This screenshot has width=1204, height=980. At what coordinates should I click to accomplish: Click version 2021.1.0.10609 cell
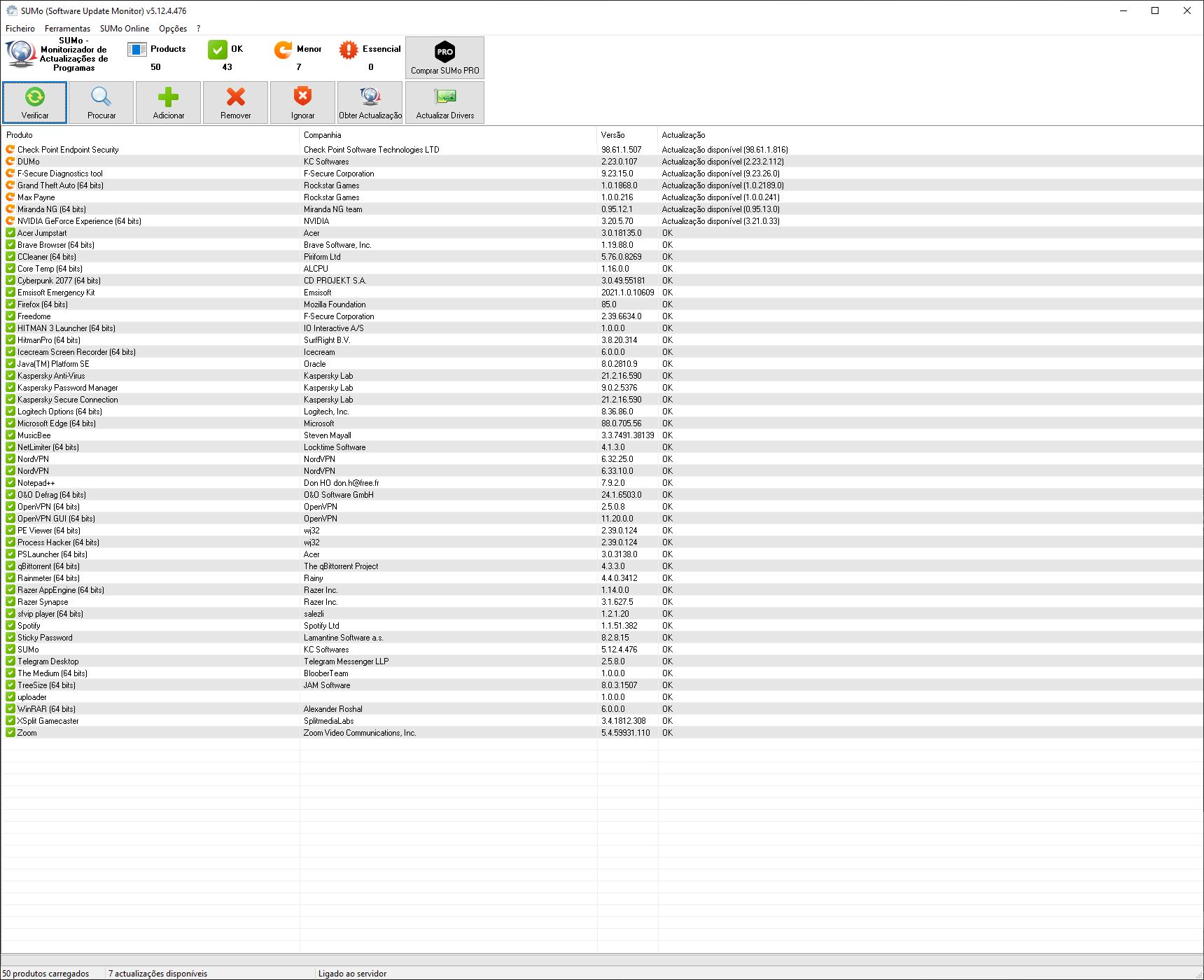[628, 293]
